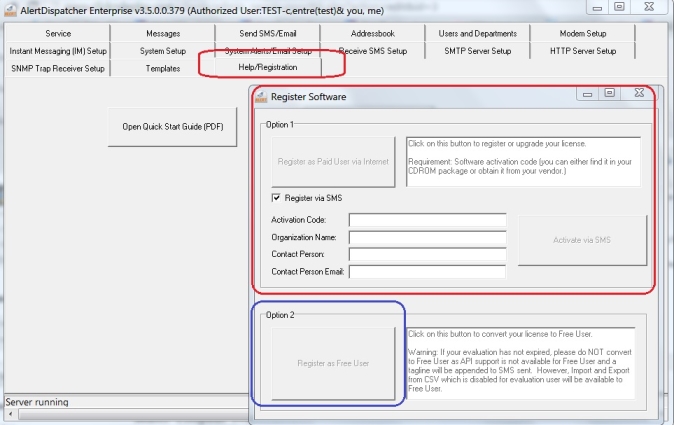Open Instant Messaging (IM) Setup tab
The image size is (674, 425).
pos(58,51)
